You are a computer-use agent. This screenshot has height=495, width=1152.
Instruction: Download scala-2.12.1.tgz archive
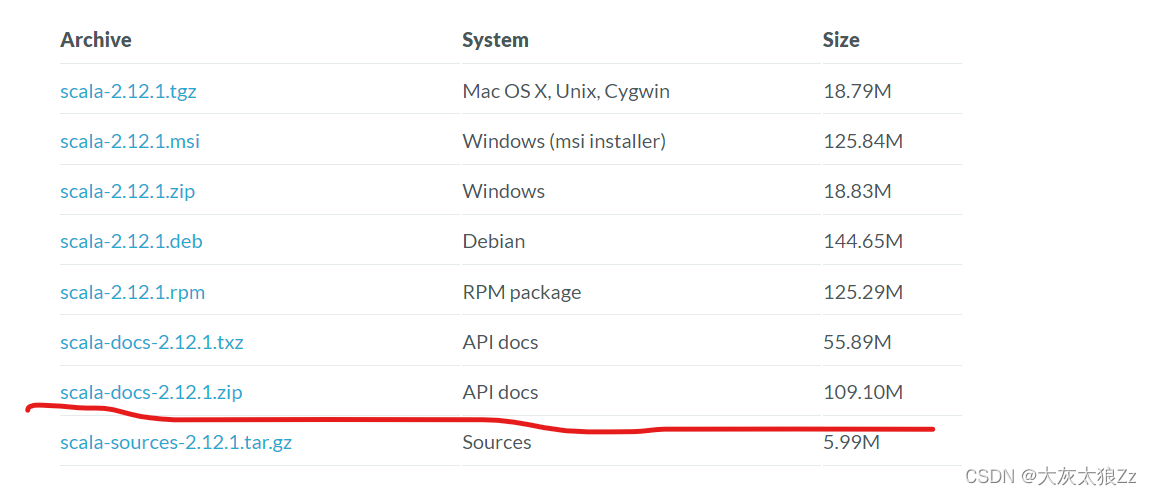(x=128, y=92)
